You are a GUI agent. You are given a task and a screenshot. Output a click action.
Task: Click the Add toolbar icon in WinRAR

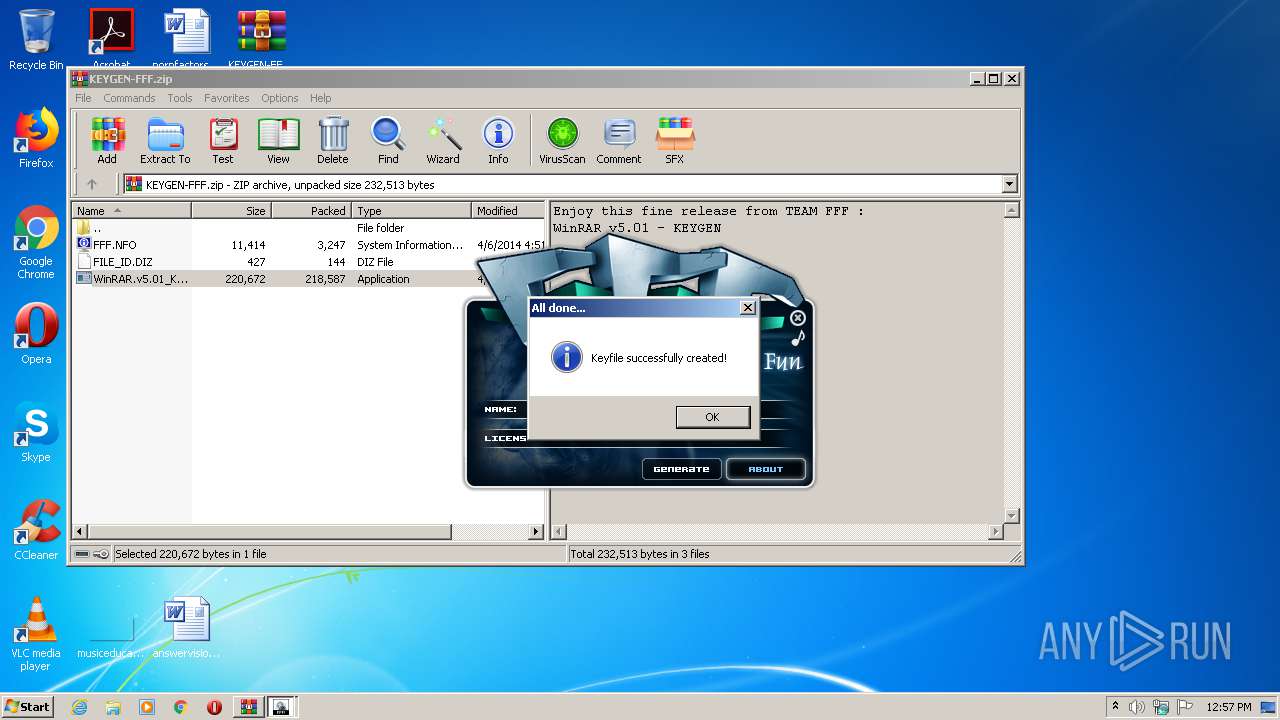pyautogui.click(x=107, y=141)
